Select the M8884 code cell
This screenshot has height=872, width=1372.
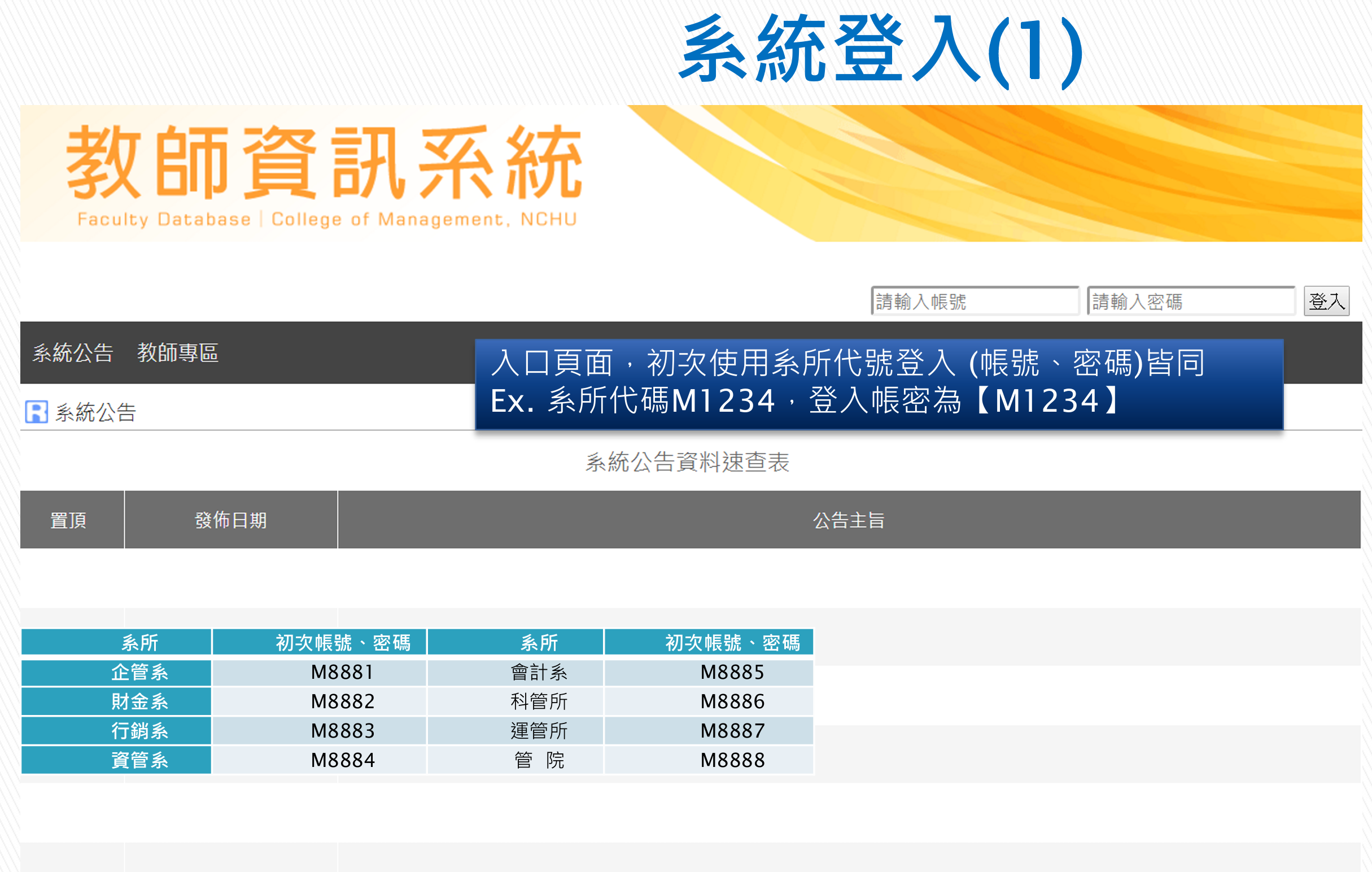[319, 760]
